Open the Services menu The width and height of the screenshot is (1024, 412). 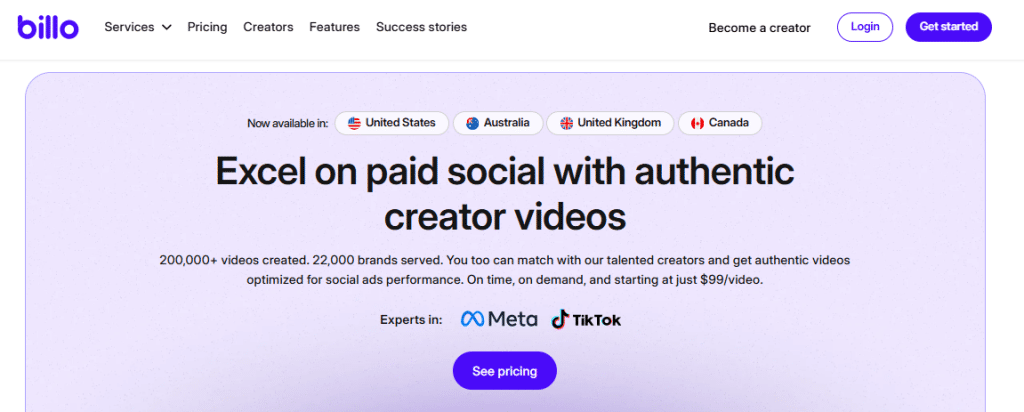click(130, 27)
